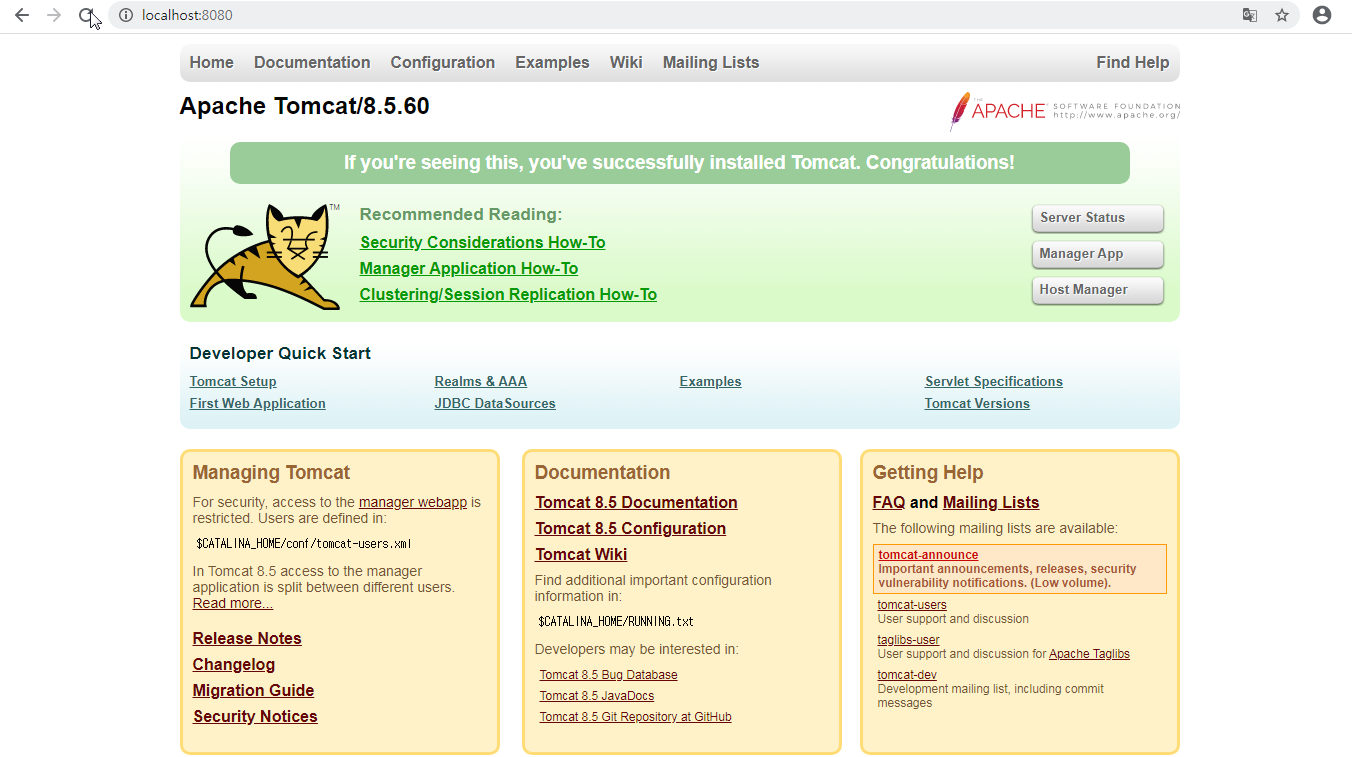Open Tomcat 8.5 JavaDocs link
Screen dimensions: 1352x757
coord(597,696)
